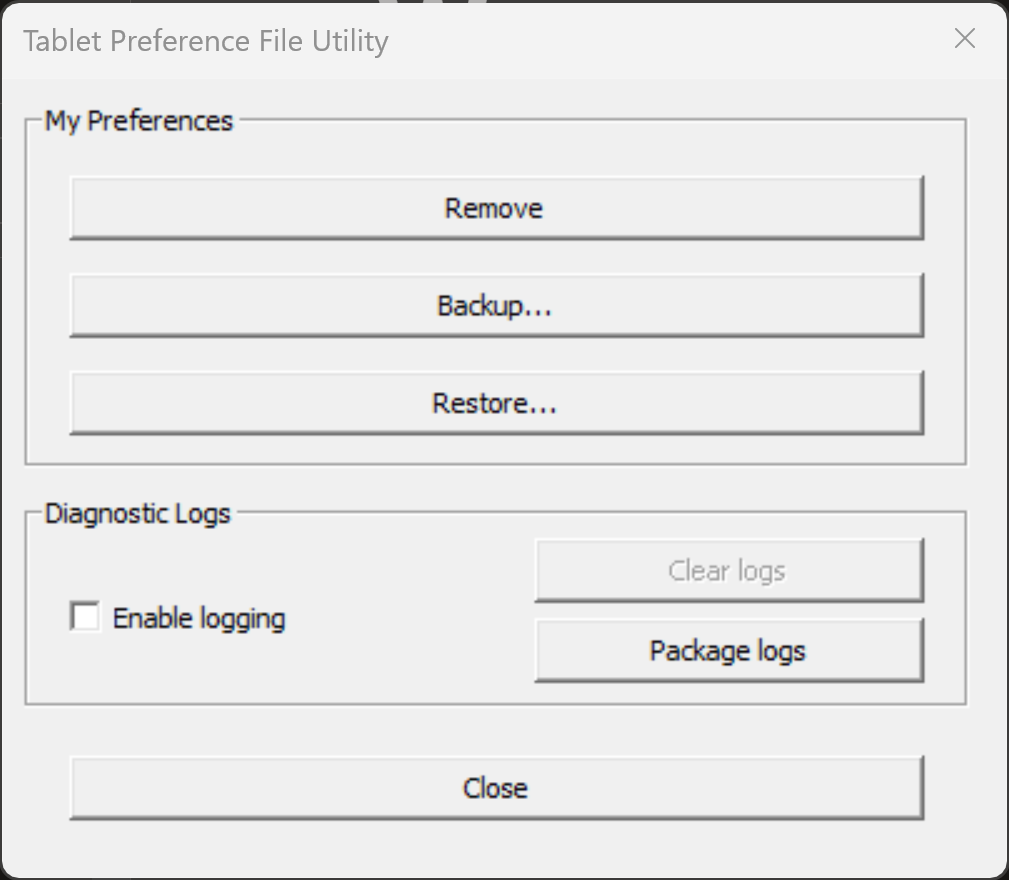Enable the logging checkbox
The image size is (1009, 880).
click(x=86, y=617)
